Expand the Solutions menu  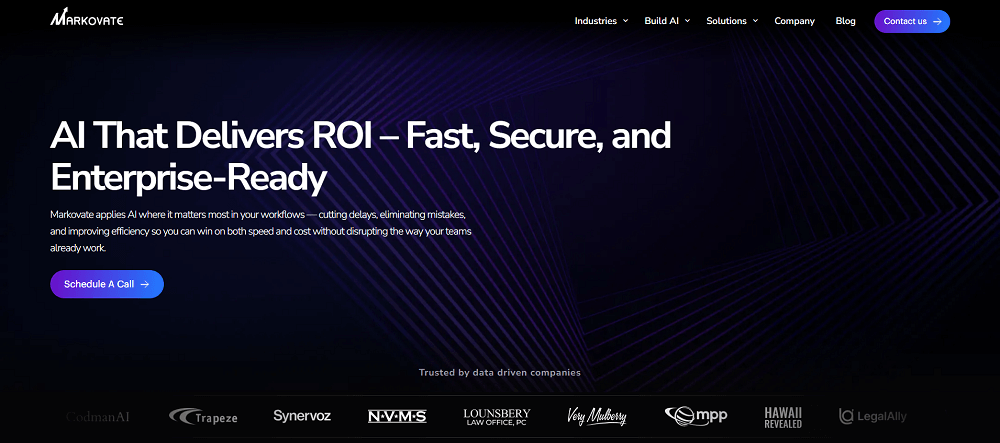point(732,21)
